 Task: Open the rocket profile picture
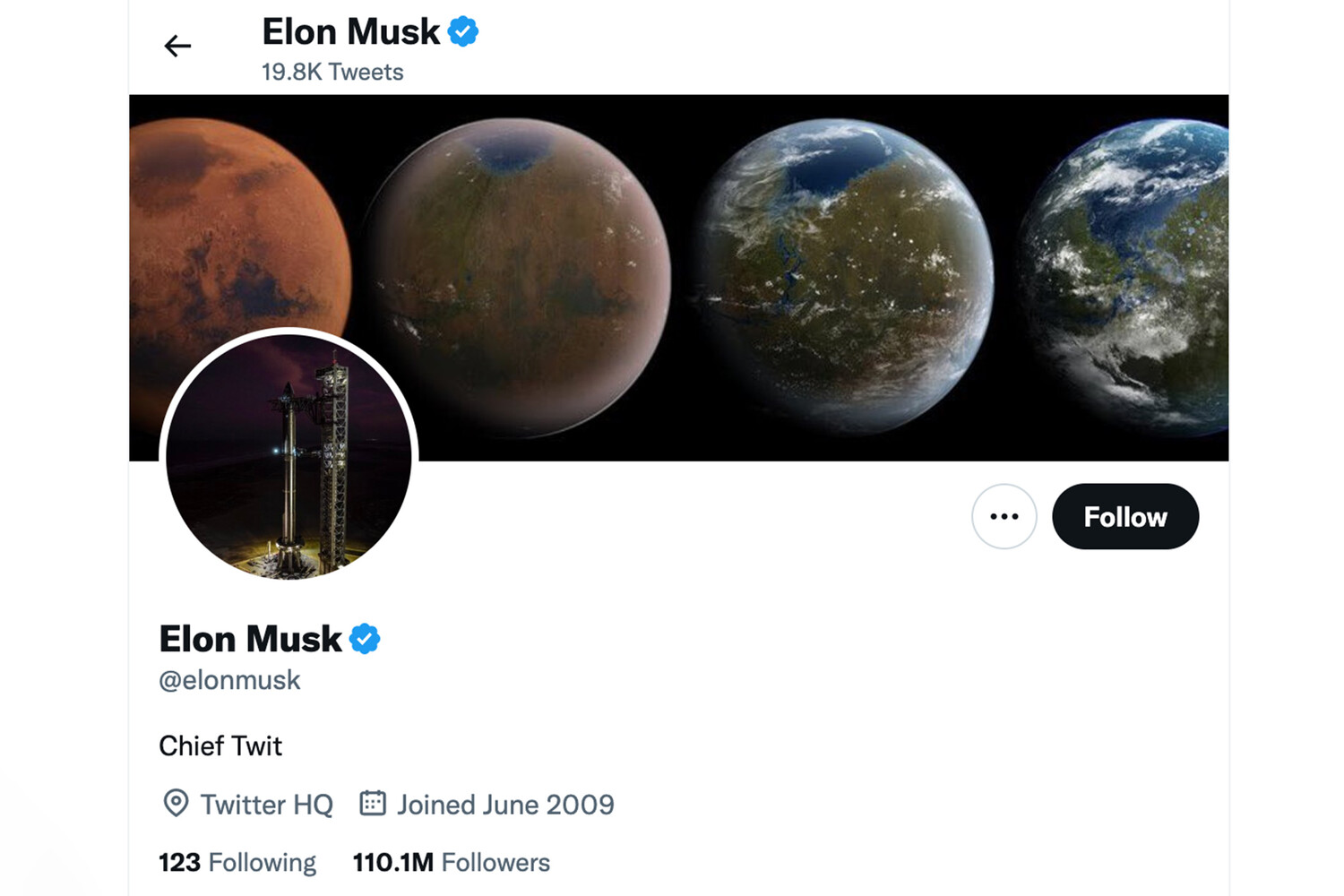[289, 455]
